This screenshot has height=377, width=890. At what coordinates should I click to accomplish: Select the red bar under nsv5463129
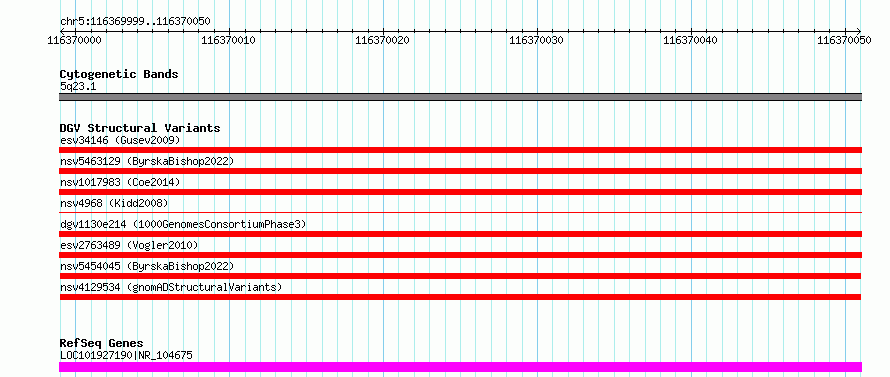[x=460, y=171]
